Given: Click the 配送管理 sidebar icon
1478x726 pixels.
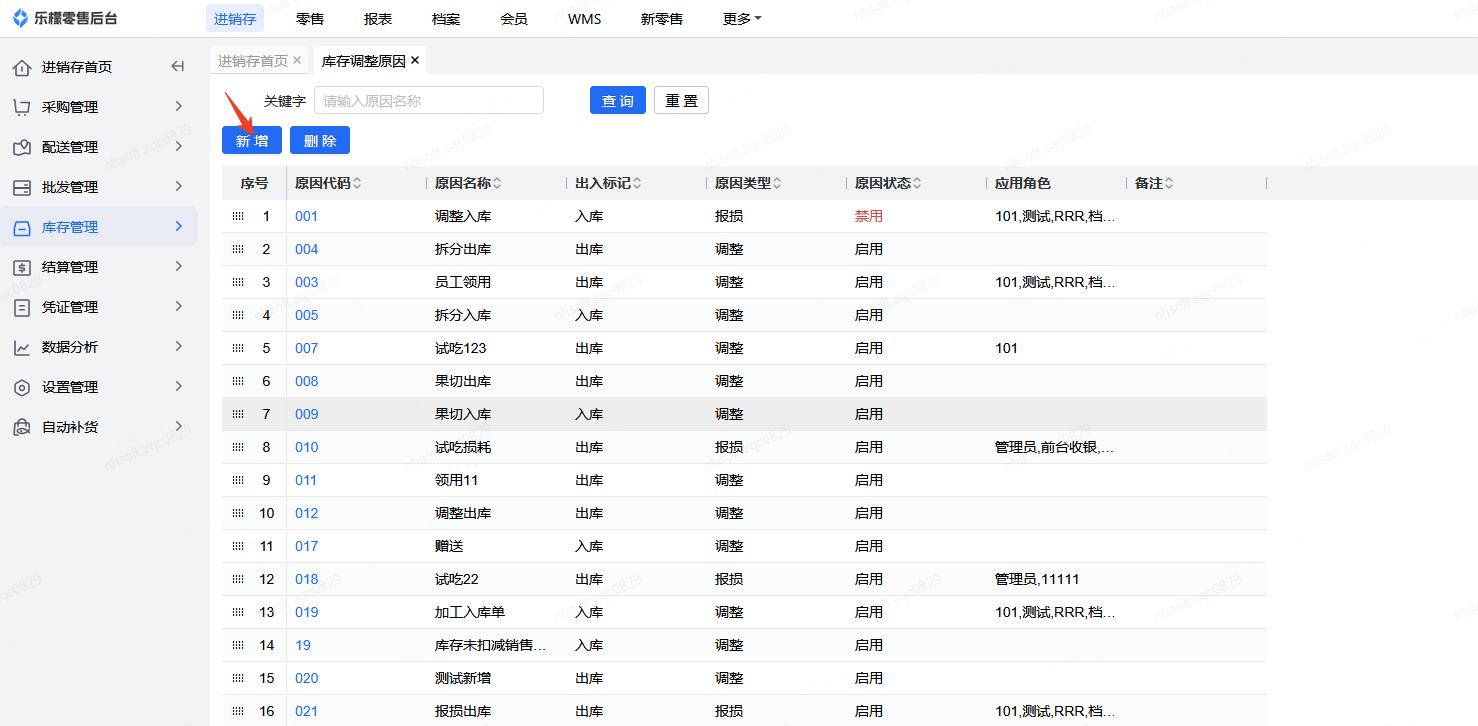Looking at the screenshot, I should (22, 147).
